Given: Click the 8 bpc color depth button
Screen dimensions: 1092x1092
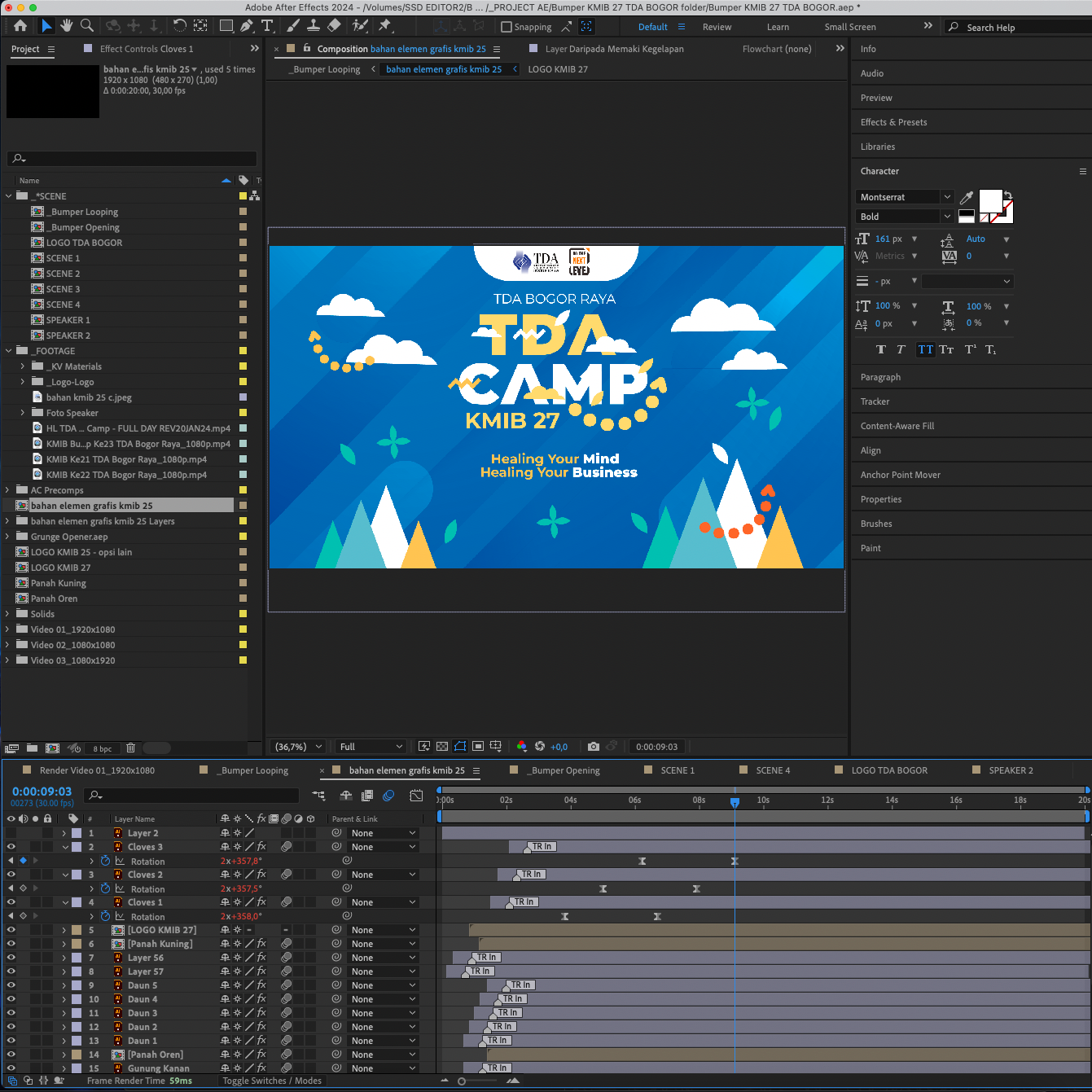Looking at the screenshot, I should (103, 748).
